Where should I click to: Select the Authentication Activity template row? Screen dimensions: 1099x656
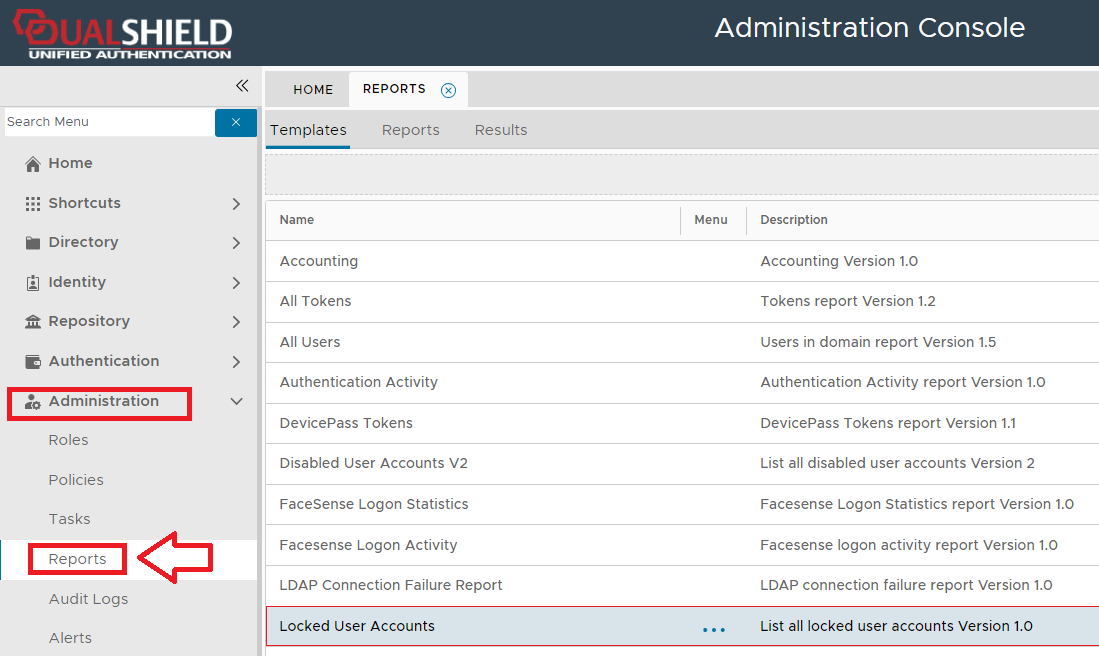click(359, 382)
